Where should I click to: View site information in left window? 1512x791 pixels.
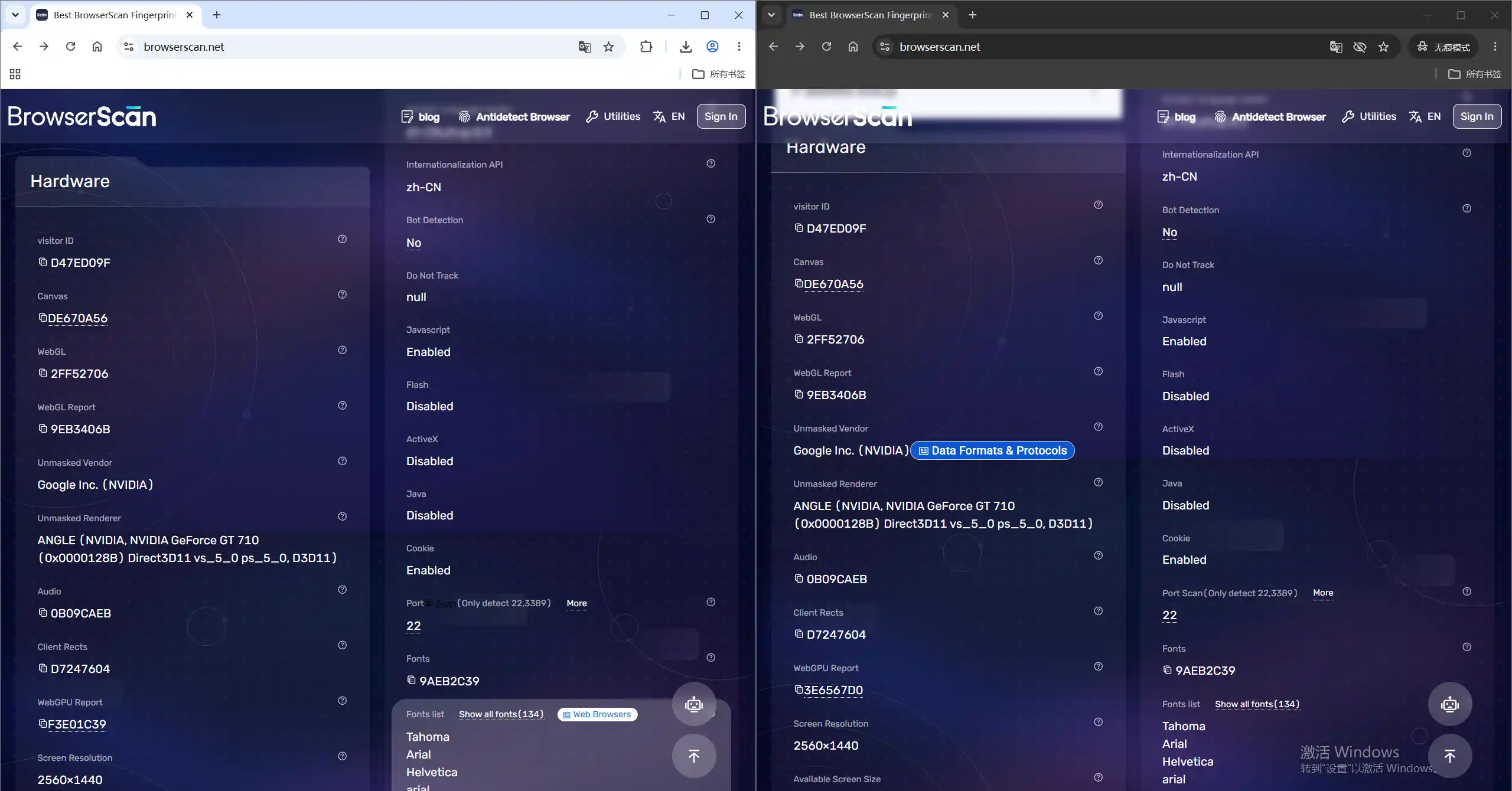129,47
